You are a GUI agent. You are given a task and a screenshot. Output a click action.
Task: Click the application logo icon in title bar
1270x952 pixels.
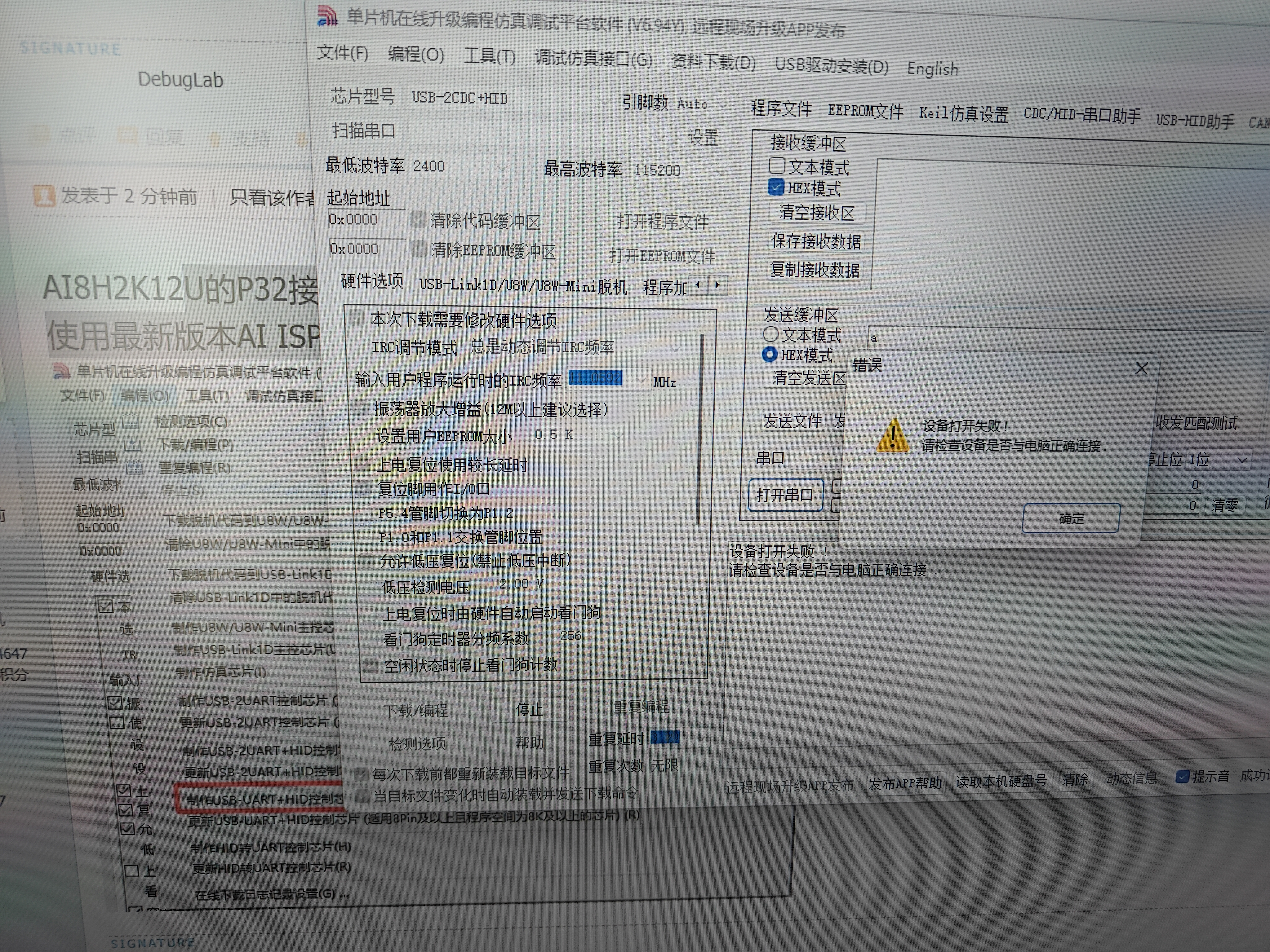click(327, 15)
